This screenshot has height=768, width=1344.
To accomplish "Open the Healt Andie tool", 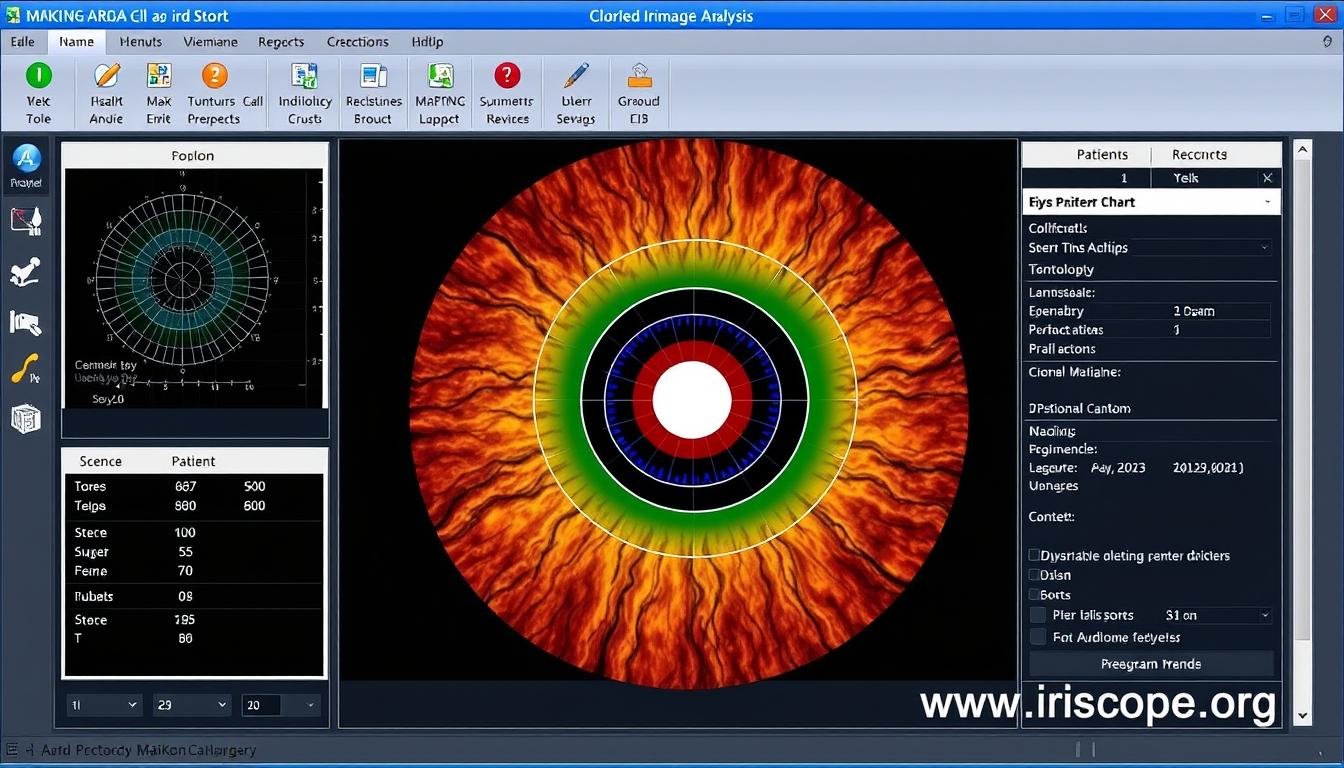I will pos(105,92).
